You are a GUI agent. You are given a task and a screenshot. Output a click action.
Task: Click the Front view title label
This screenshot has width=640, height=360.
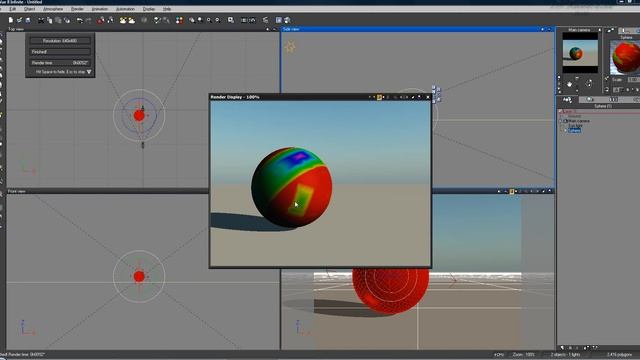(17, 191)
